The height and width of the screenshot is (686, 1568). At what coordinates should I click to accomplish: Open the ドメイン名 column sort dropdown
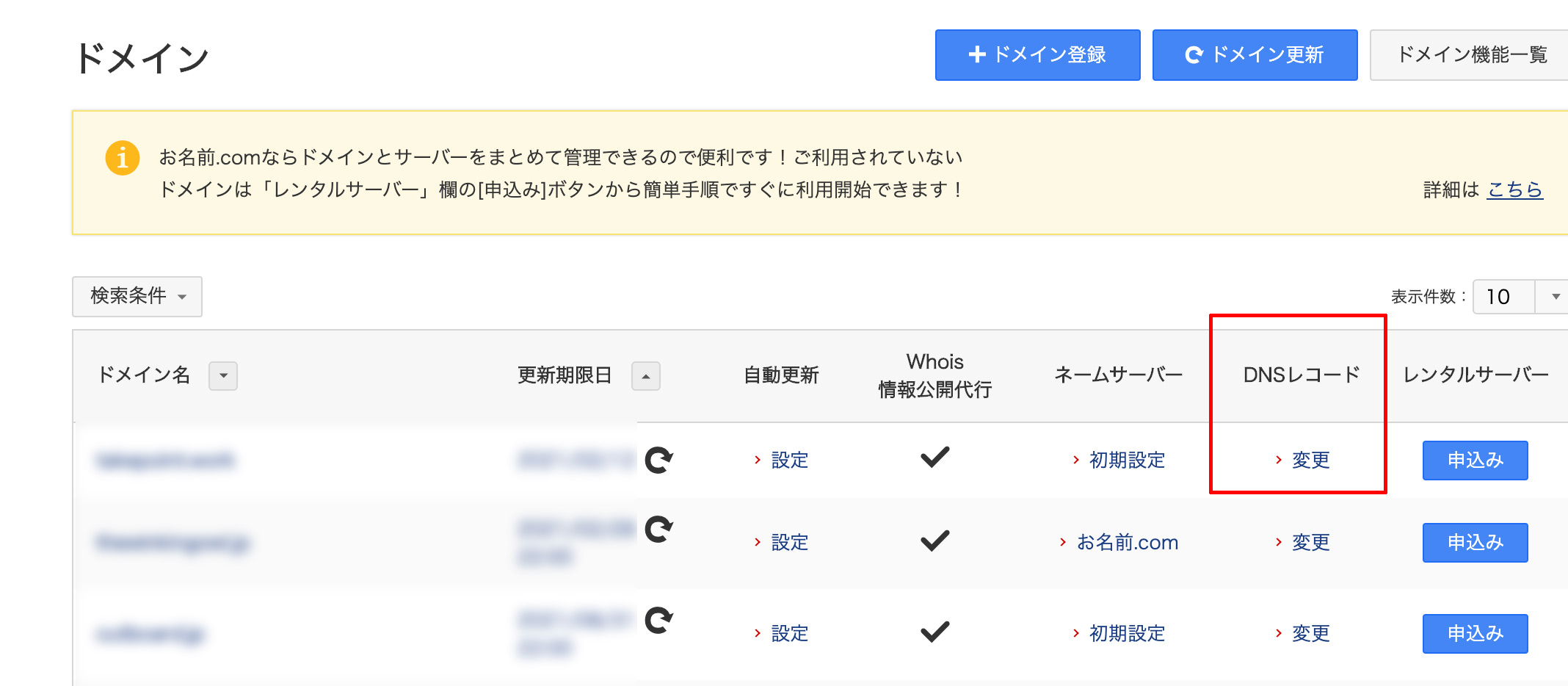[x=223, y=376]
